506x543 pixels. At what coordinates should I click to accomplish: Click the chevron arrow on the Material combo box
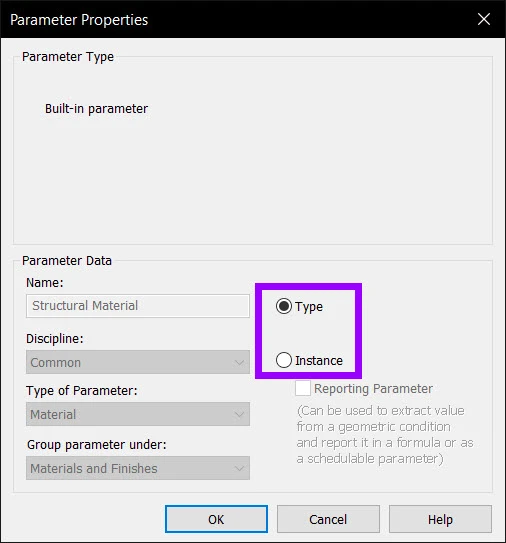[239, 415]
